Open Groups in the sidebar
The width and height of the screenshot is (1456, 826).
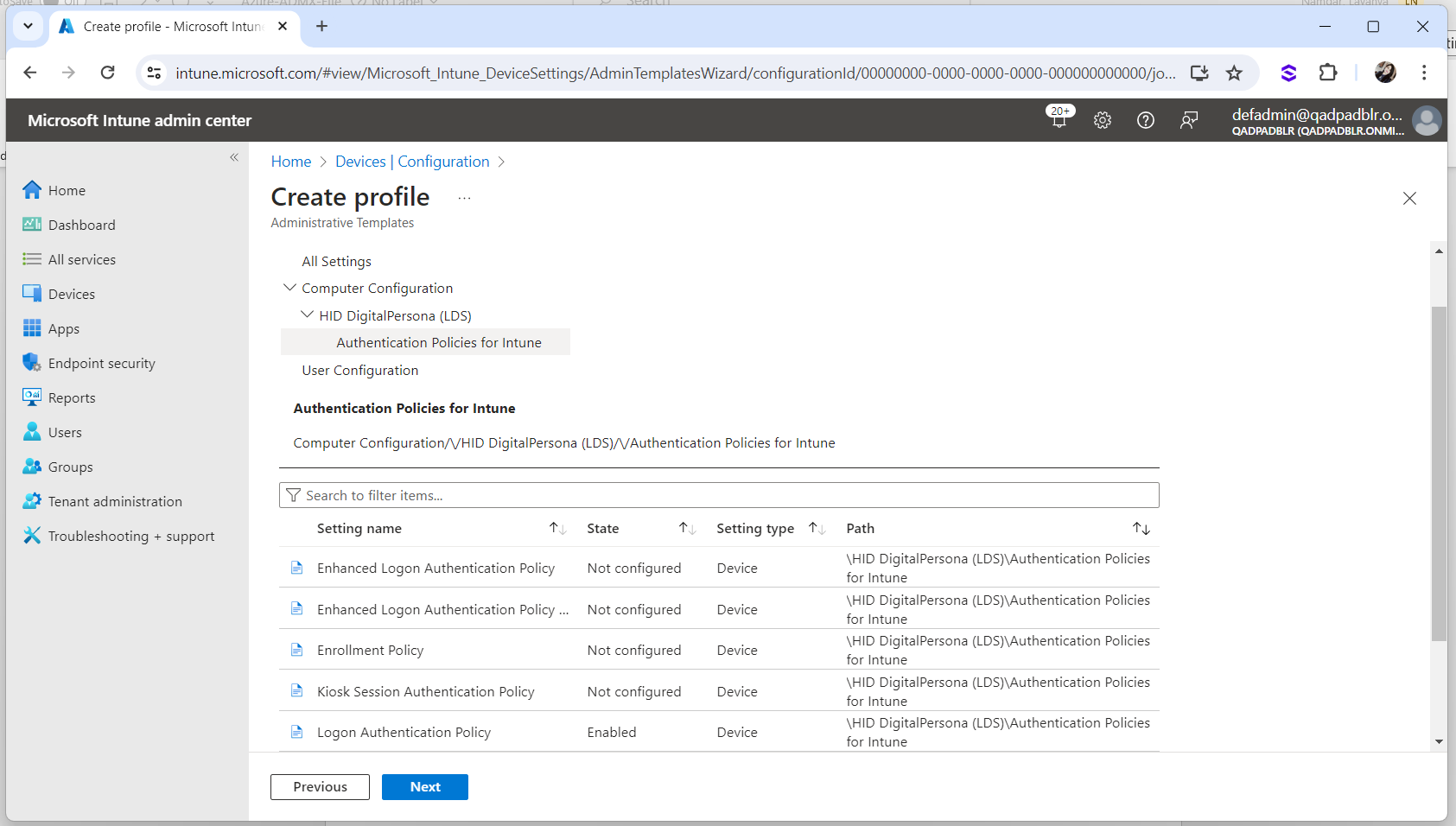(x=70, y=467)
